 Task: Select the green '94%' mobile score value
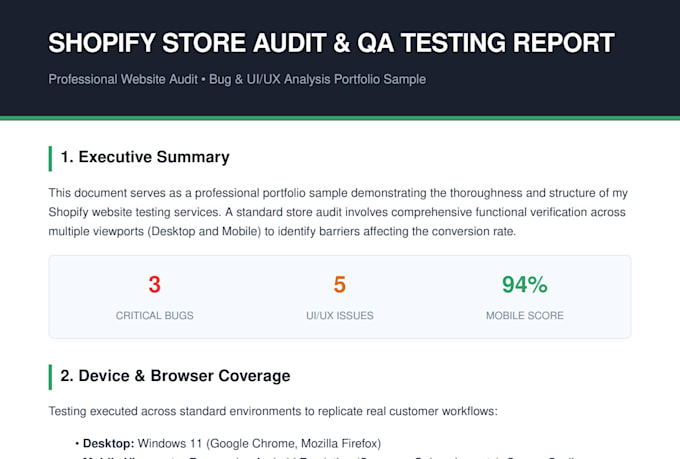[525, 285]
